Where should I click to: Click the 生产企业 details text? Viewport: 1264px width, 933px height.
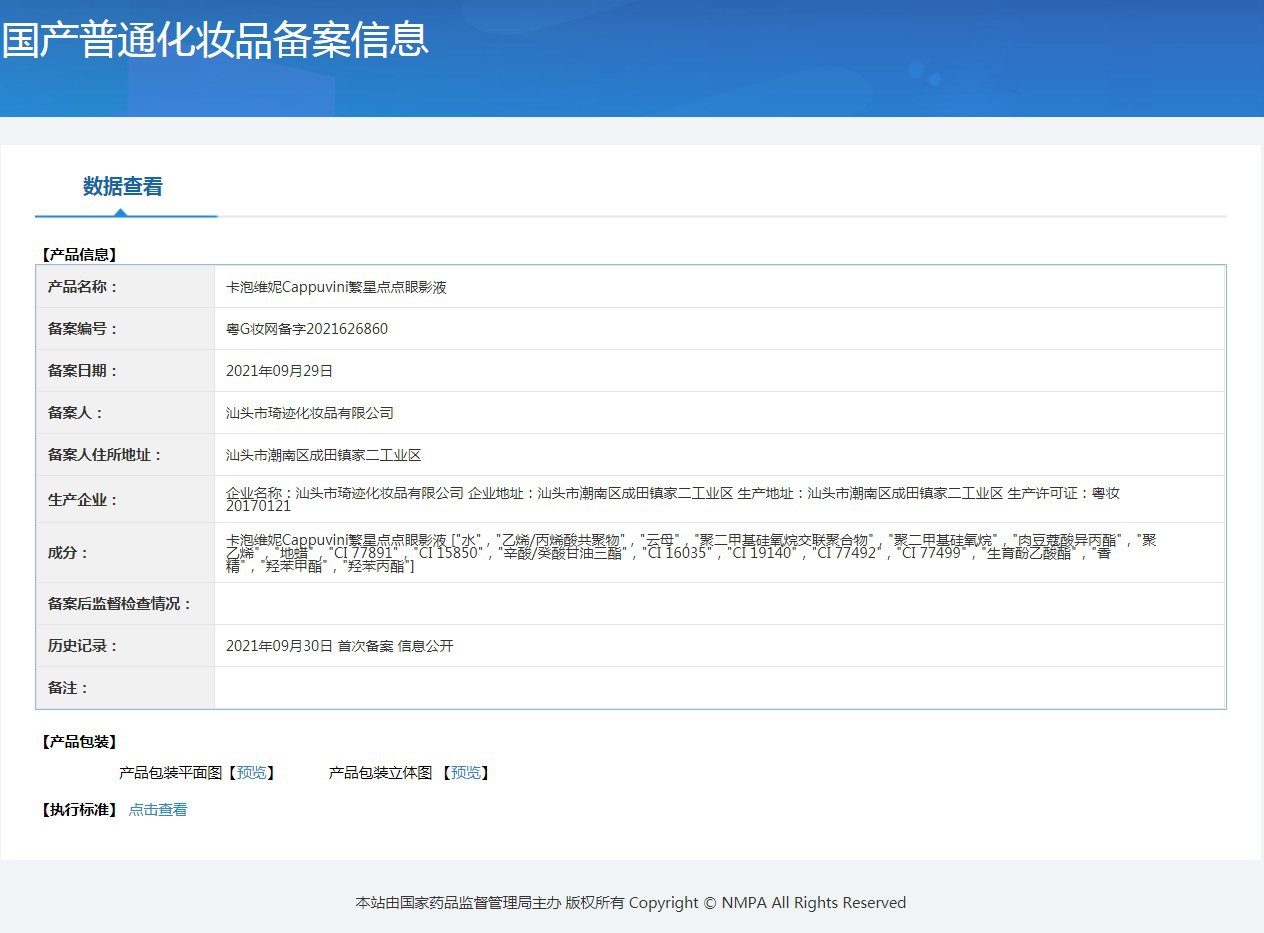tap(673, 499)
